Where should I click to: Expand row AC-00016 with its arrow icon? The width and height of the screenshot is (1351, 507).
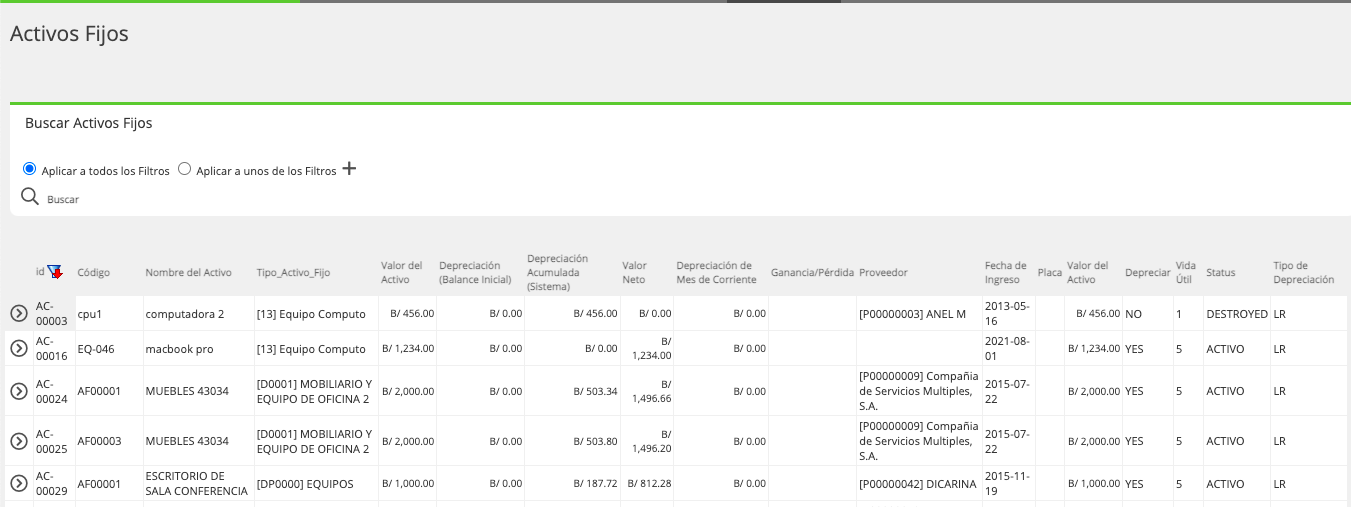[18, 348]
